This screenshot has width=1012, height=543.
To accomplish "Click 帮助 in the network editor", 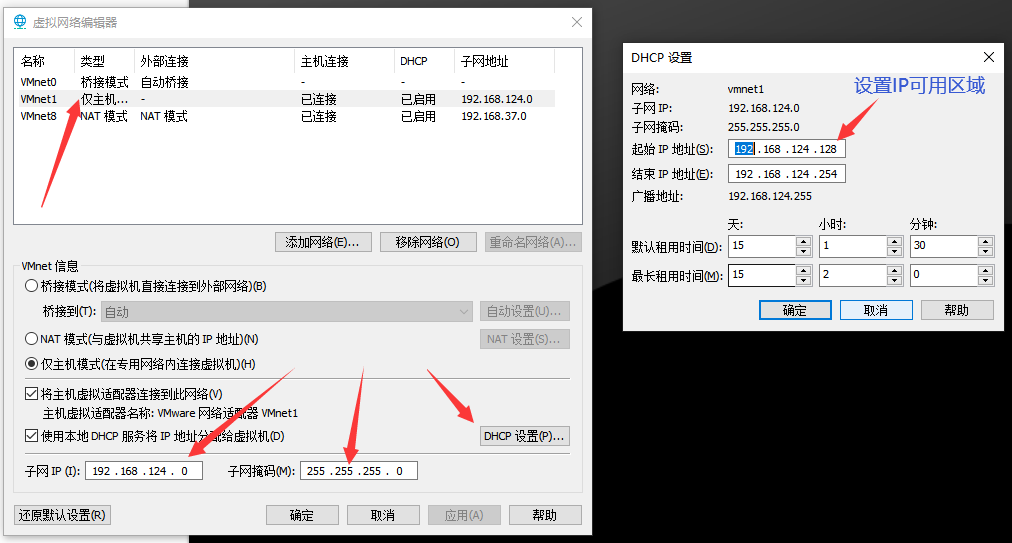I will (545, 515).
